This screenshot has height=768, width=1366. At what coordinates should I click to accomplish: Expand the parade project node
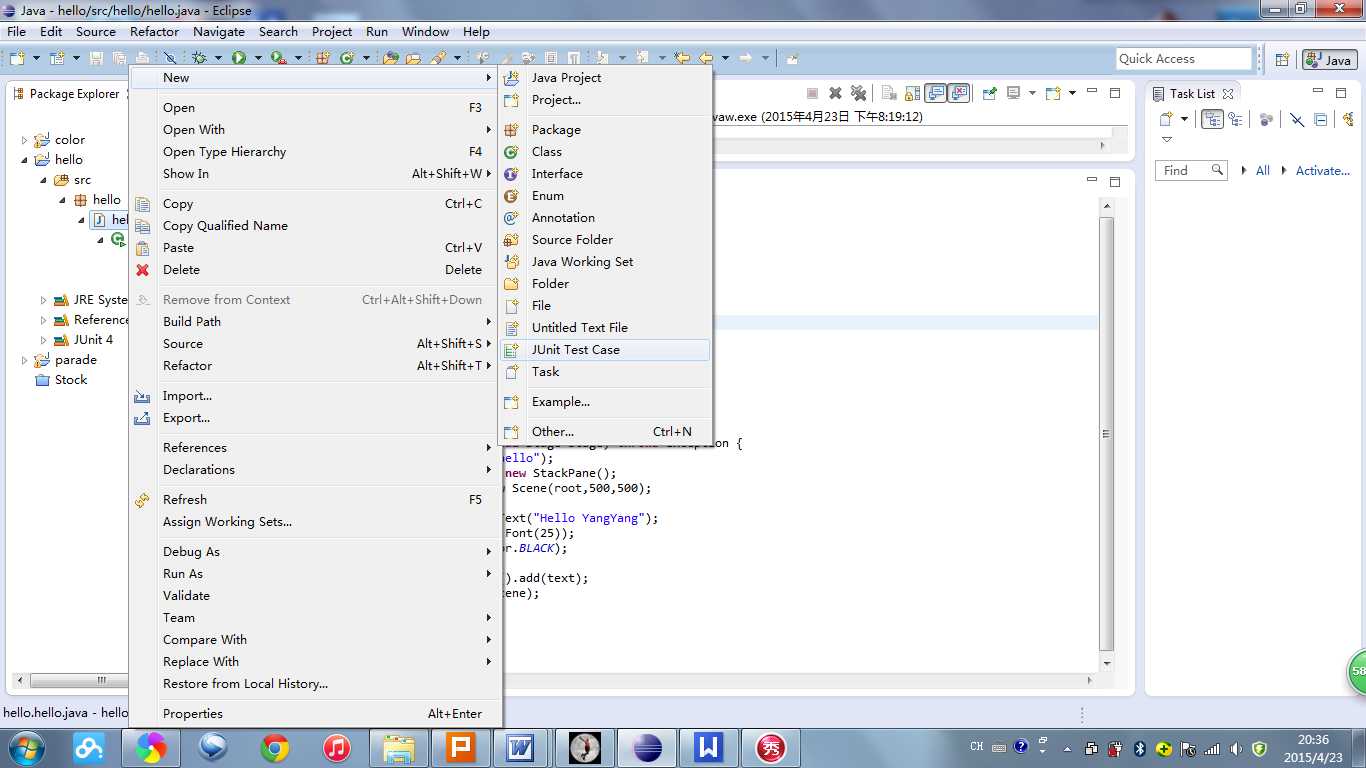pos(25,360)
